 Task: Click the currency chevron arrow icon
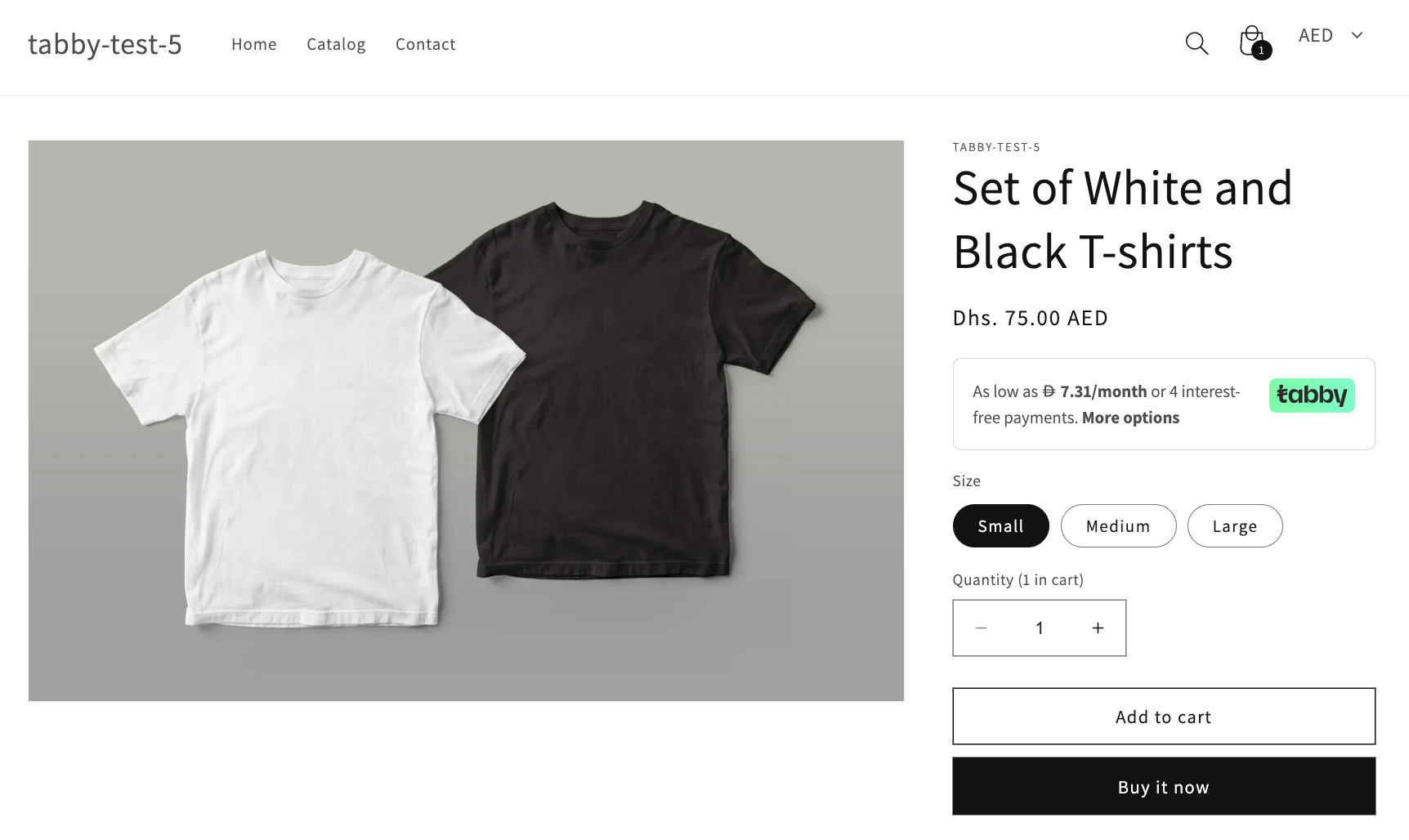1358,35
